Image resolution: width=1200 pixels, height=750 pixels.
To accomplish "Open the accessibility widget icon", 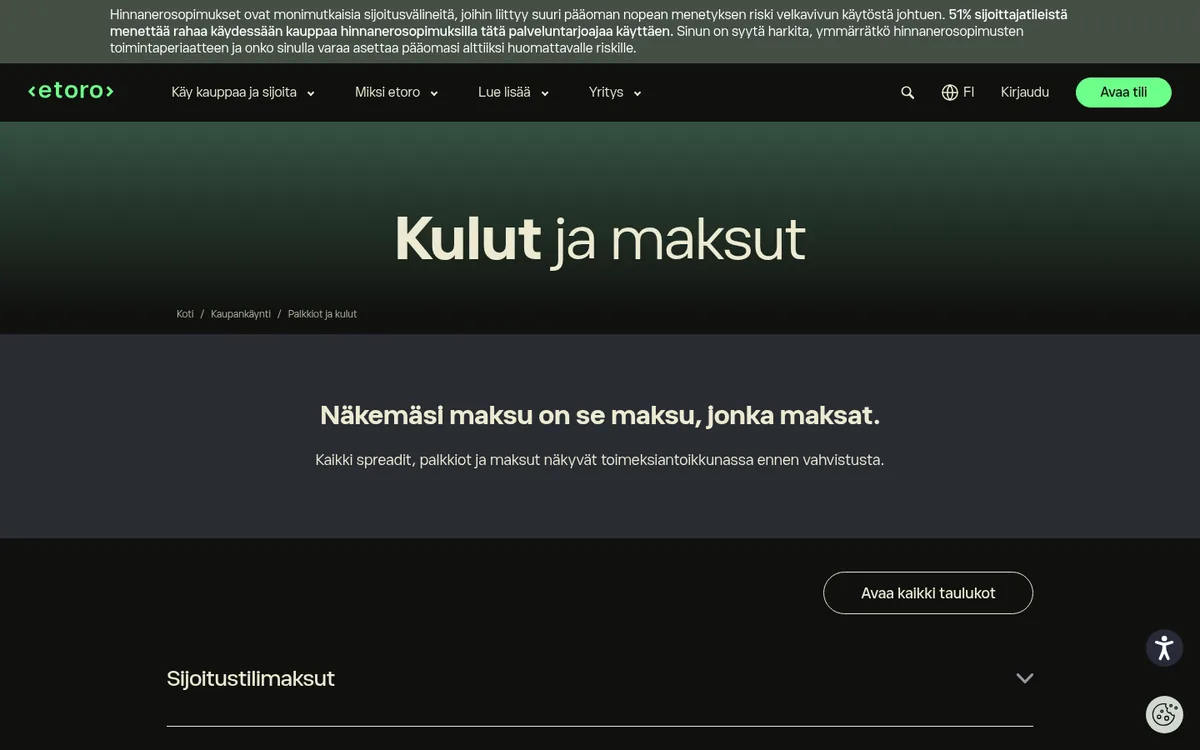I will pyautogui.click(x=1164, y=648).
